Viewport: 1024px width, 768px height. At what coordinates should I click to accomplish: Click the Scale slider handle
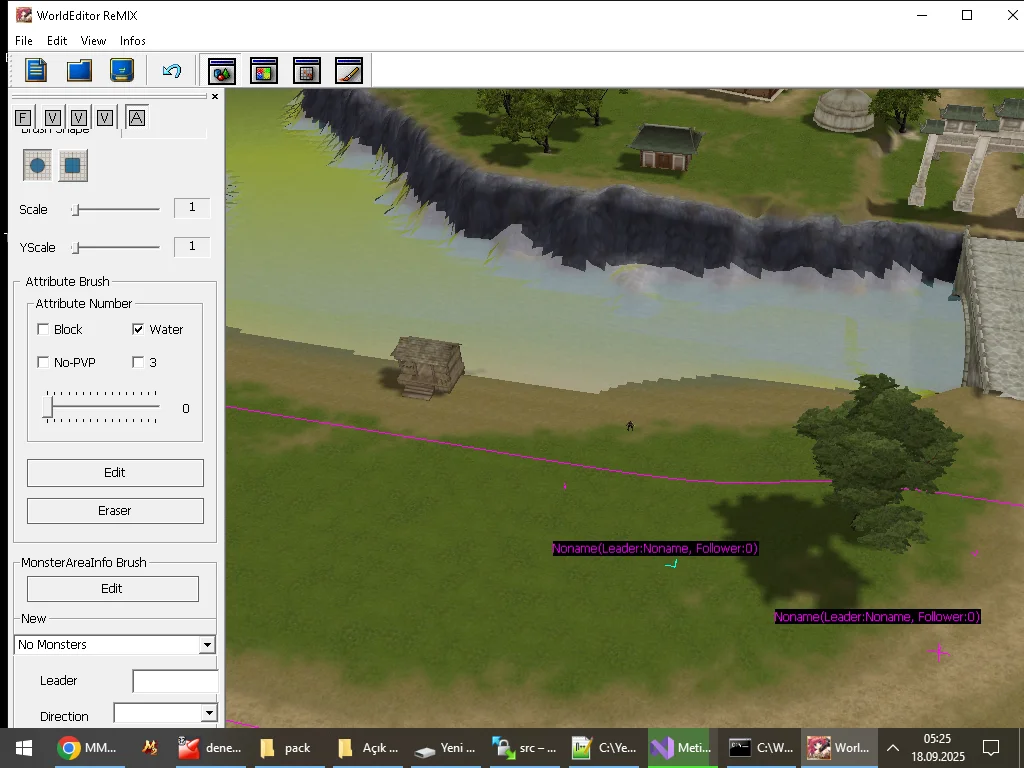click(x=75, y=210)
